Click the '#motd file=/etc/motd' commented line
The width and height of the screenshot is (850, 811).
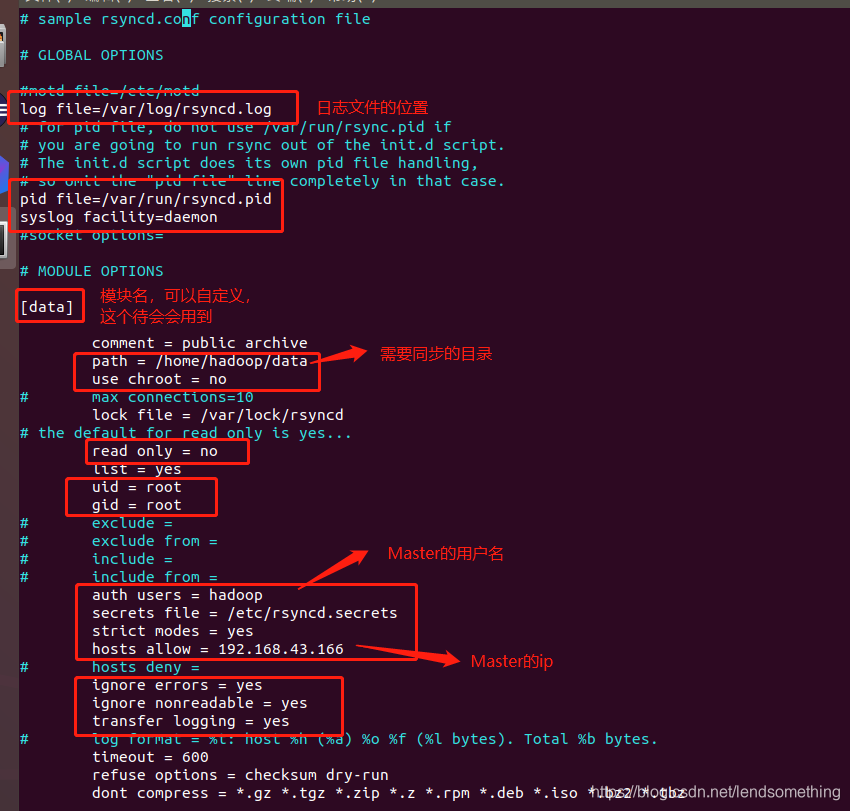[110, 90]
